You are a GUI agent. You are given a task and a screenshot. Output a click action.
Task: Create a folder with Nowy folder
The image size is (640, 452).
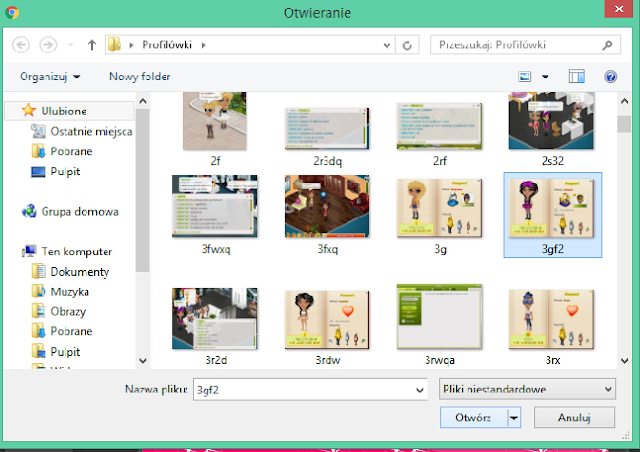140,76
